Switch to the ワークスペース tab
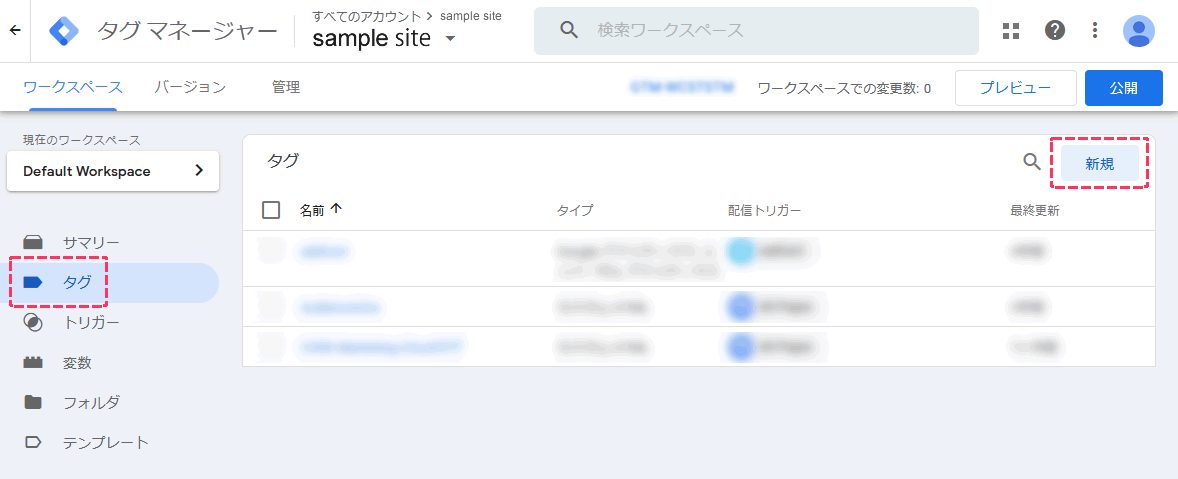The width and height of the screenshot is (1178, 479). (x=73, y=87)
